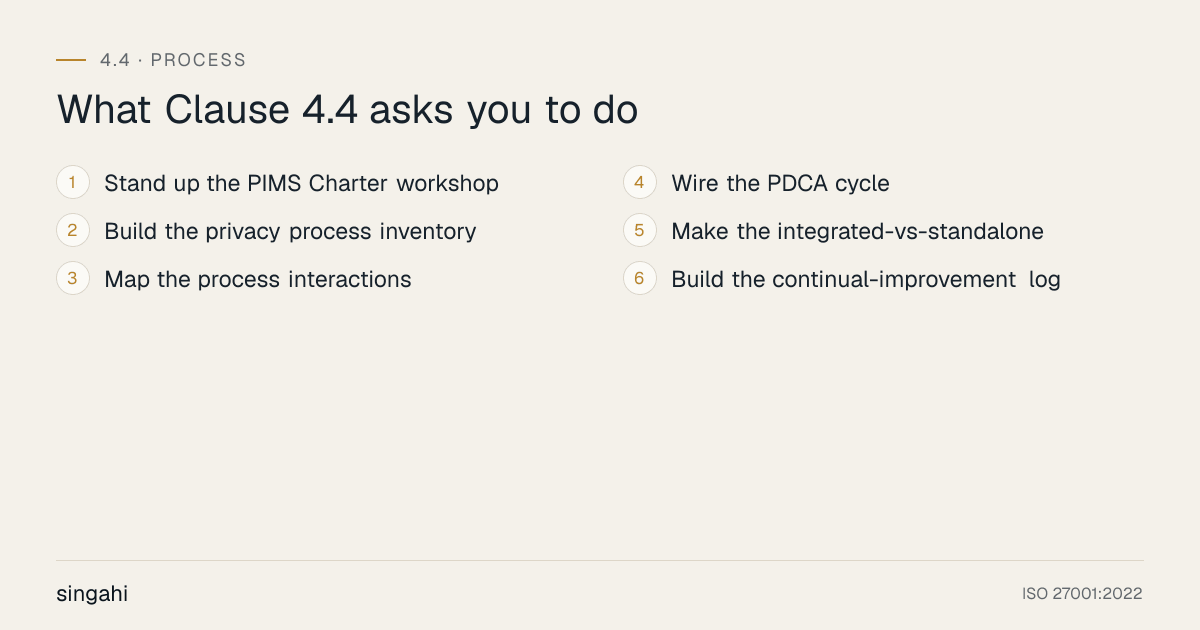The height and width of the screenshot is (630, 1200).
Task: Click the '4.4 · PROCESS' section label
Action: 173,60
